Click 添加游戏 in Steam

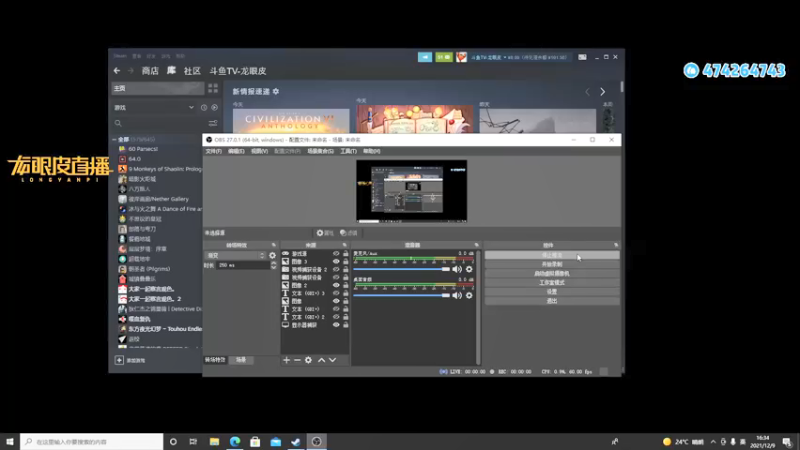130,360
